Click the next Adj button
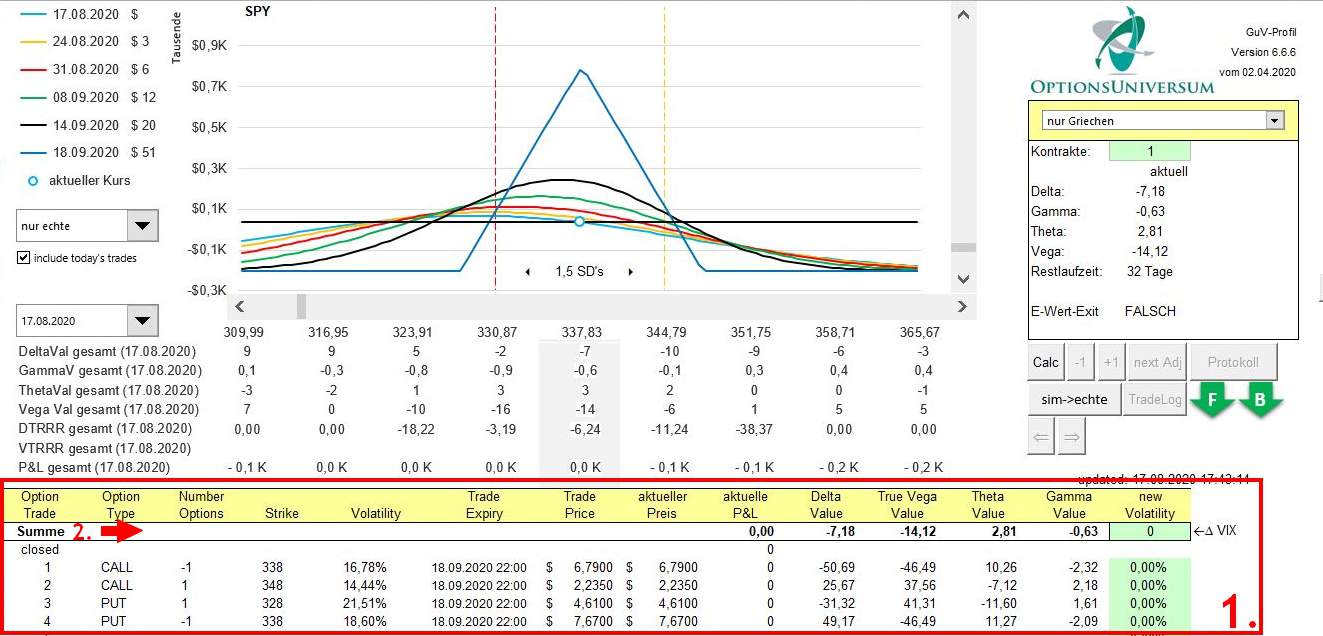Viewport: 1323px width, 636px height. click(x=1159, y=362)
